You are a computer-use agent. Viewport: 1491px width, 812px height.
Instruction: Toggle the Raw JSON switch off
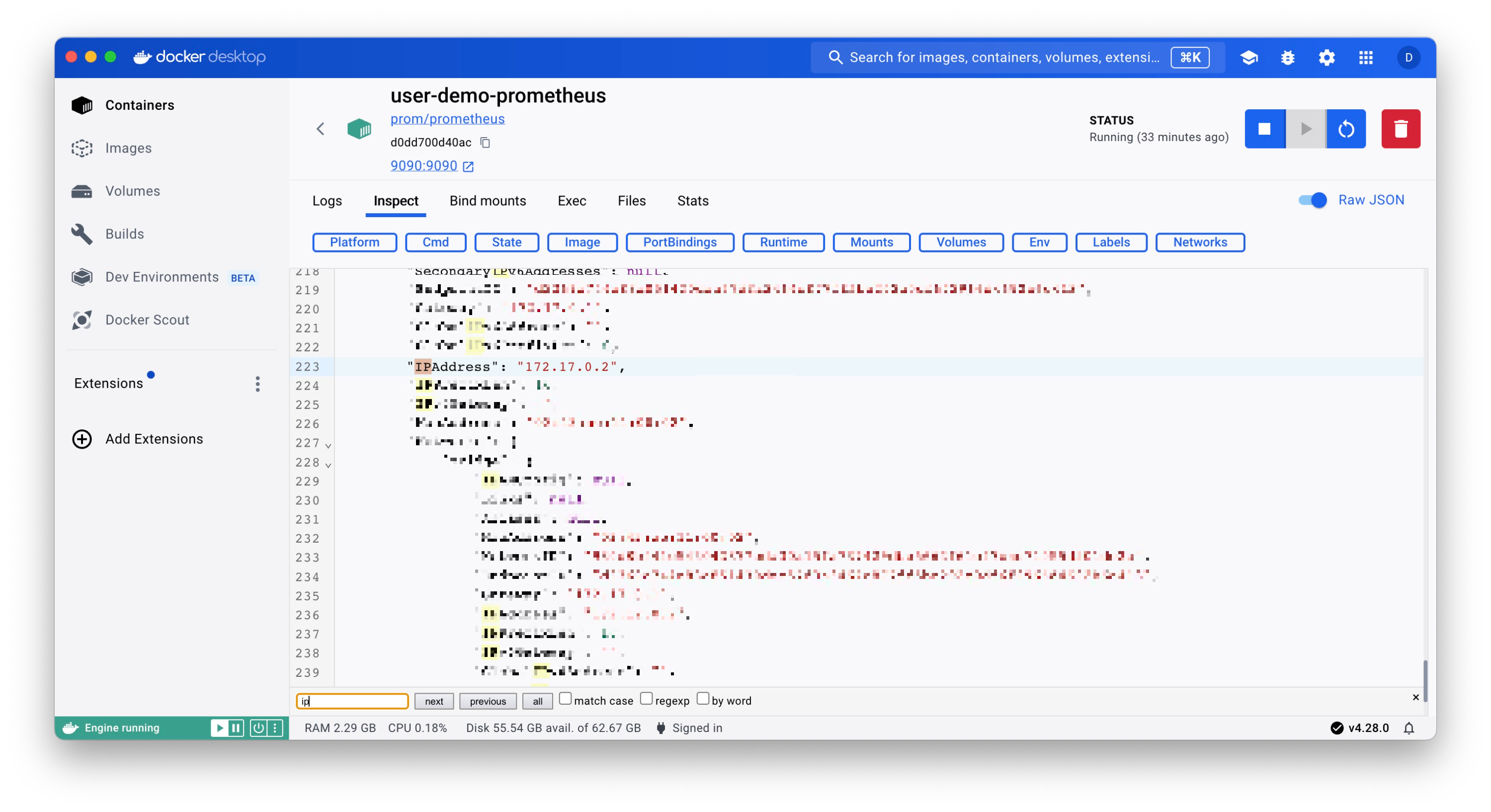coord(1312,200)
